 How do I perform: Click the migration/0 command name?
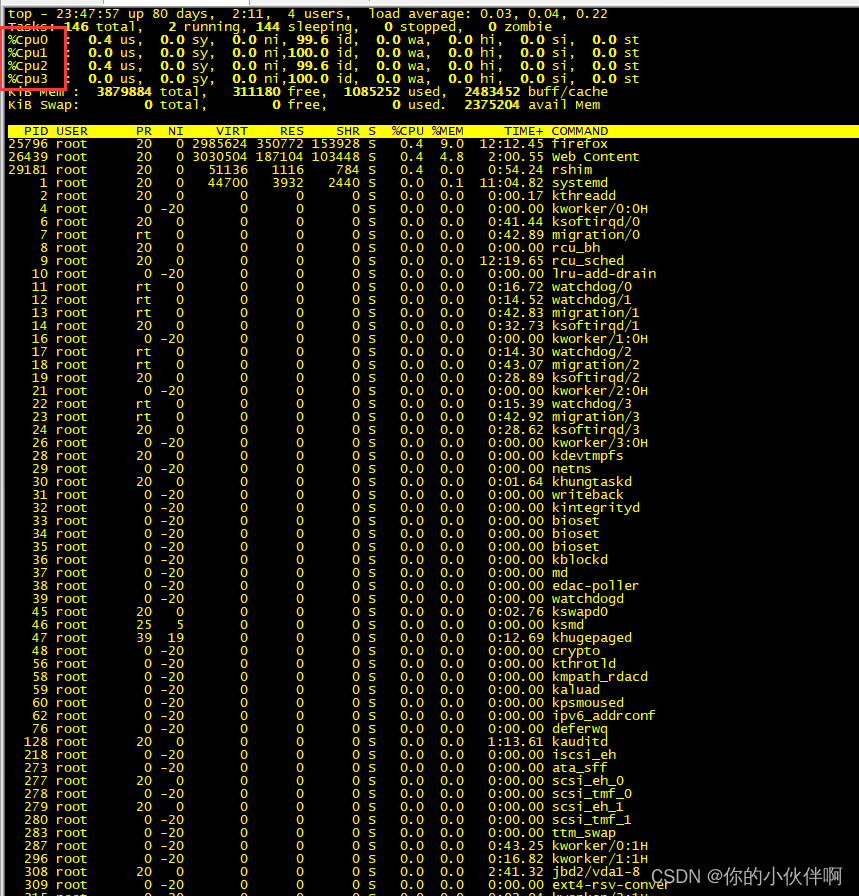(596, 235)
